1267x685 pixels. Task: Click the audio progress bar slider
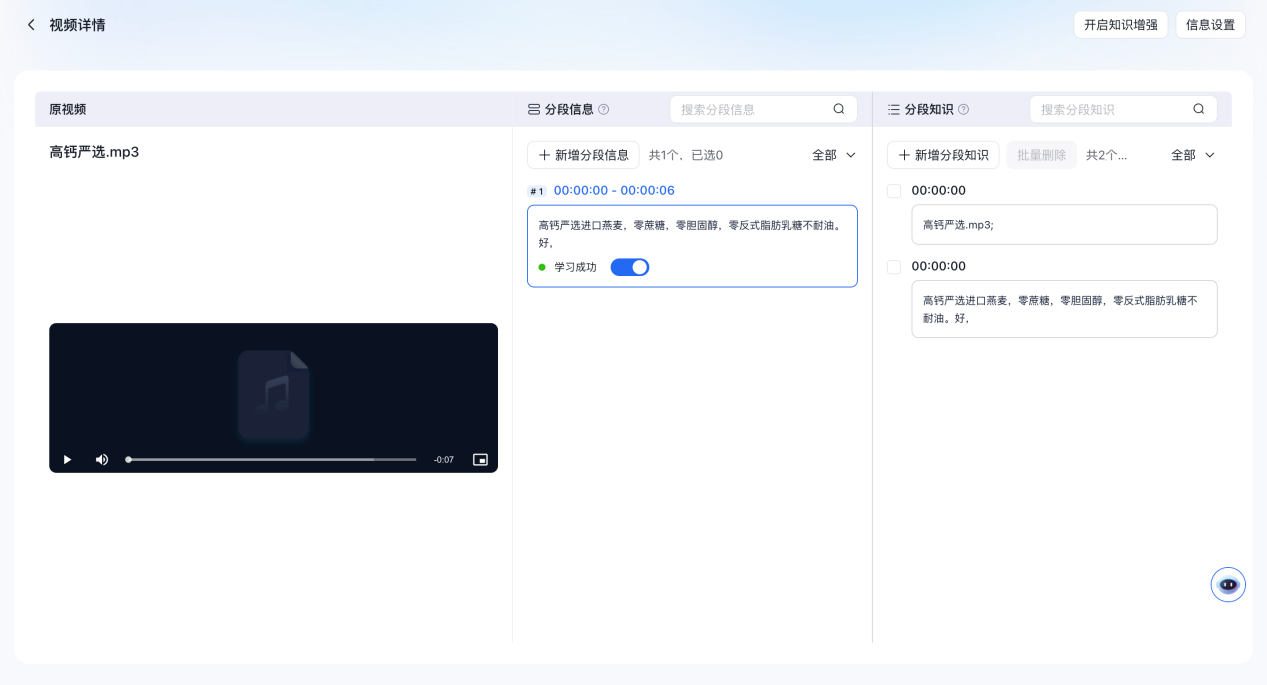pos(271,460)
